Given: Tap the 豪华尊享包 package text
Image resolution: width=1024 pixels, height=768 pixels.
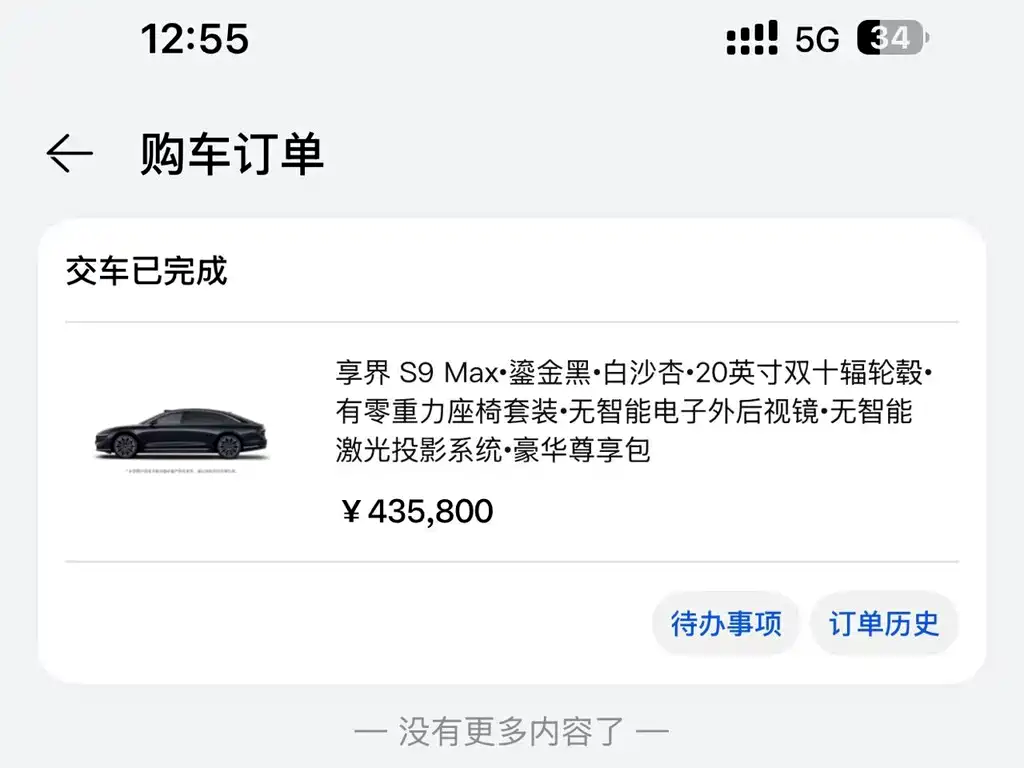Looking at the screenshot, I should (x=582, y=450).
